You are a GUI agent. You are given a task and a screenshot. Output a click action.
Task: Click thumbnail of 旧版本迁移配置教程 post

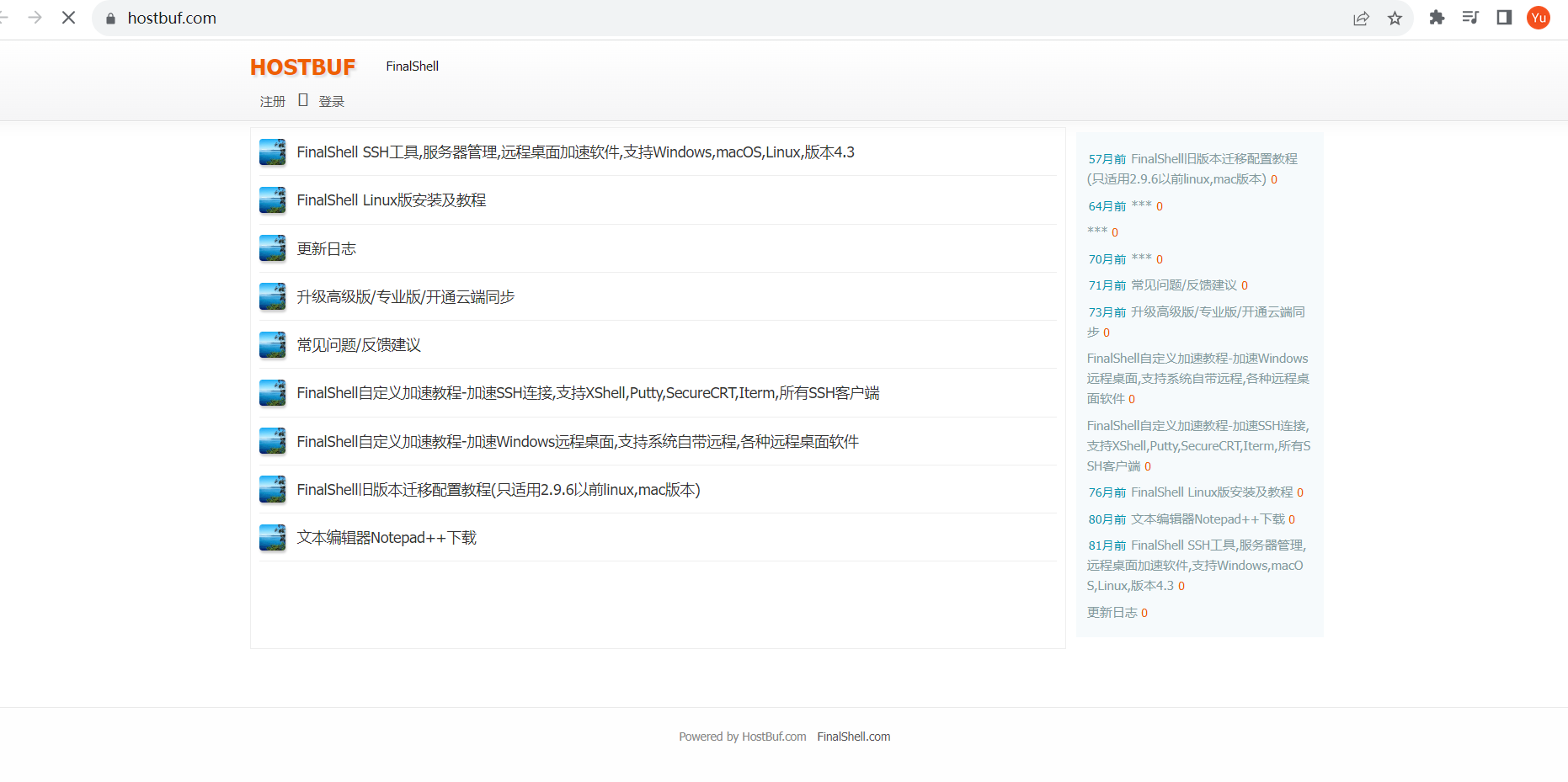click(272, 489)
